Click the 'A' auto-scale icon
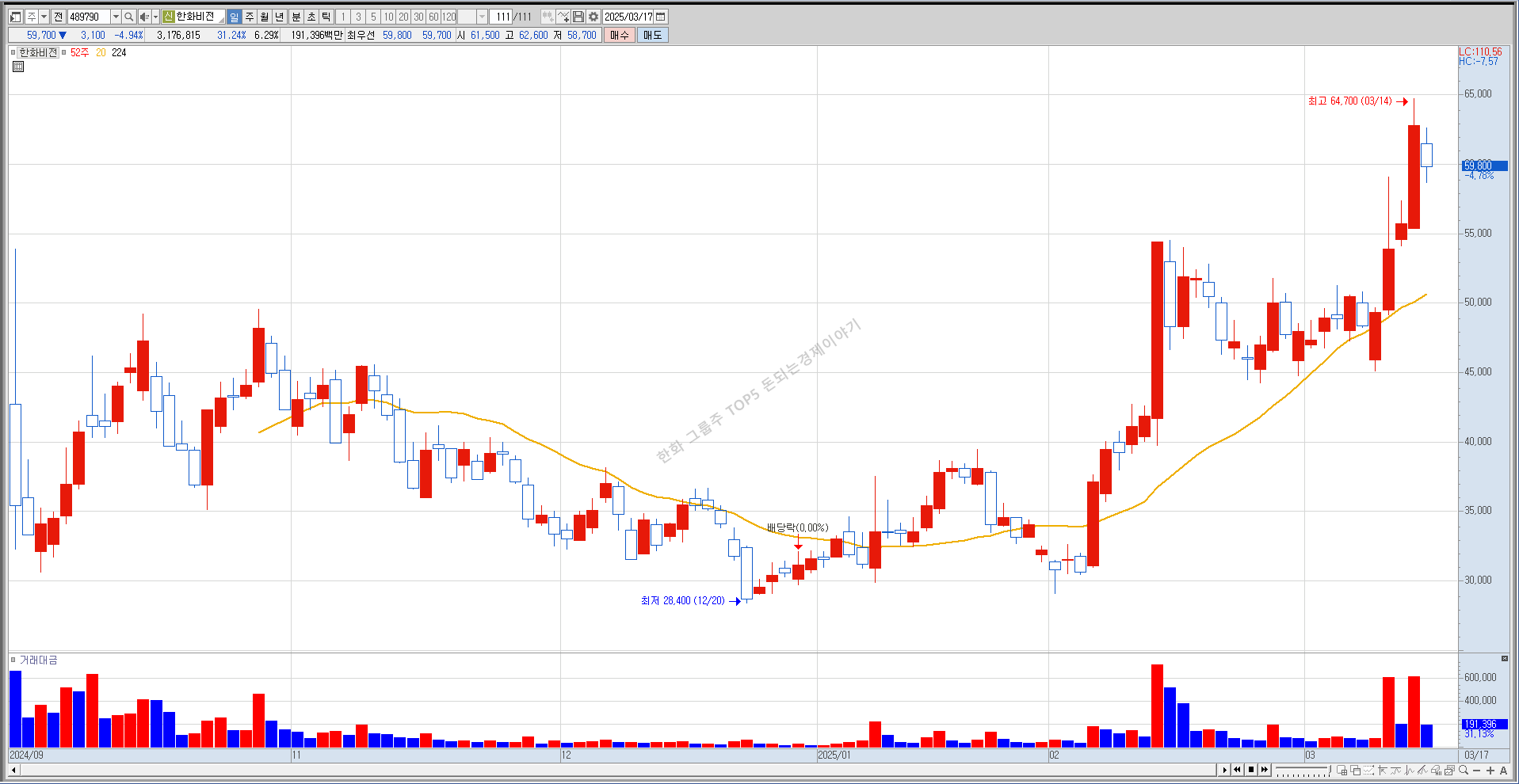This screenshot has height=784, width=1519. (x=1503, y=771)
